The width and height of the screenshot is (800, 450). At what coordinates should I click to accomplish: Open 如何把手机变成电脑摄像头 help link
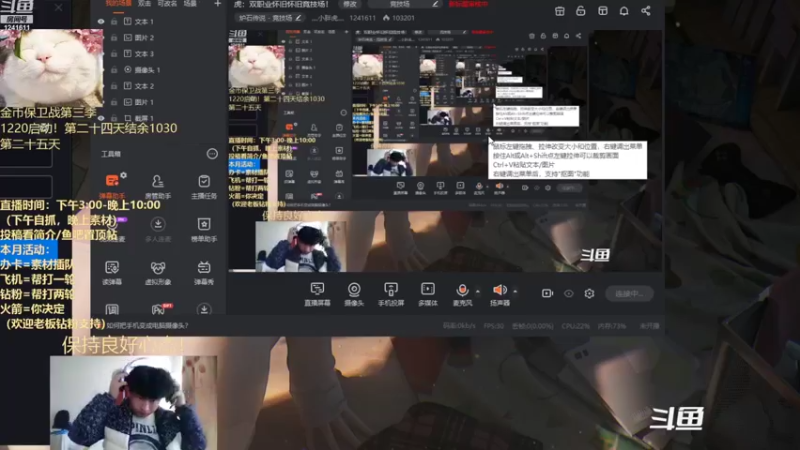(147, 325)
